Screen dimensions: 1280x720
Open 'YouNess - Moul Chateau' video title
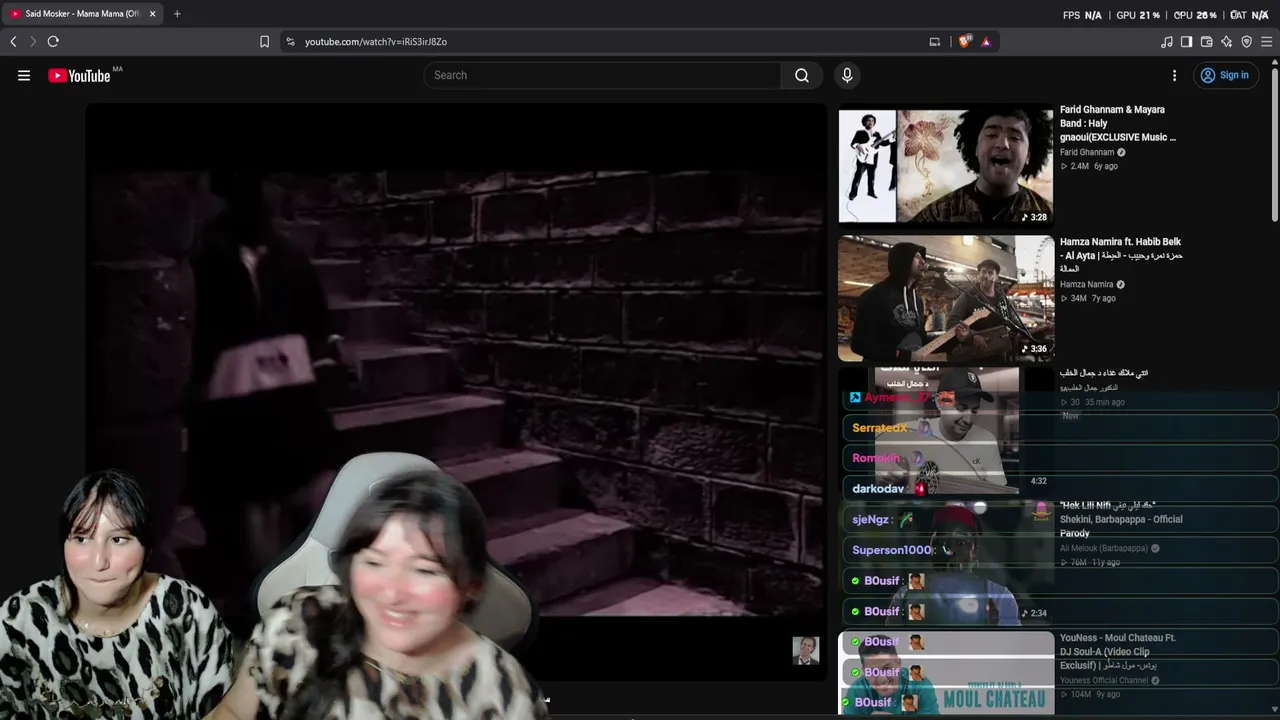click(1118, 652)
